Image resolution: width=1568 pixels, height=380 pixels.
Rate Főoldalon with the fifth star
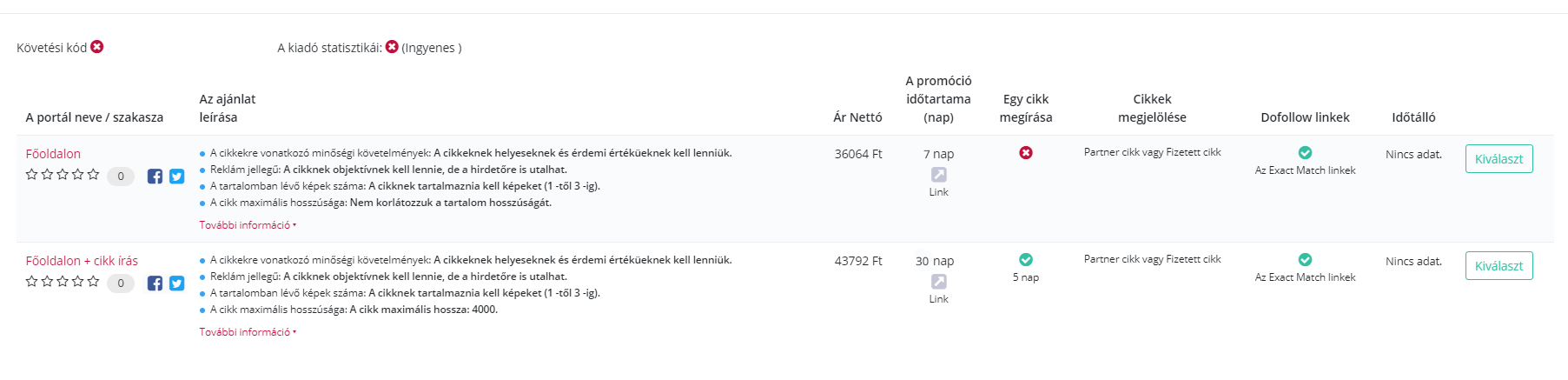(93, 175)
